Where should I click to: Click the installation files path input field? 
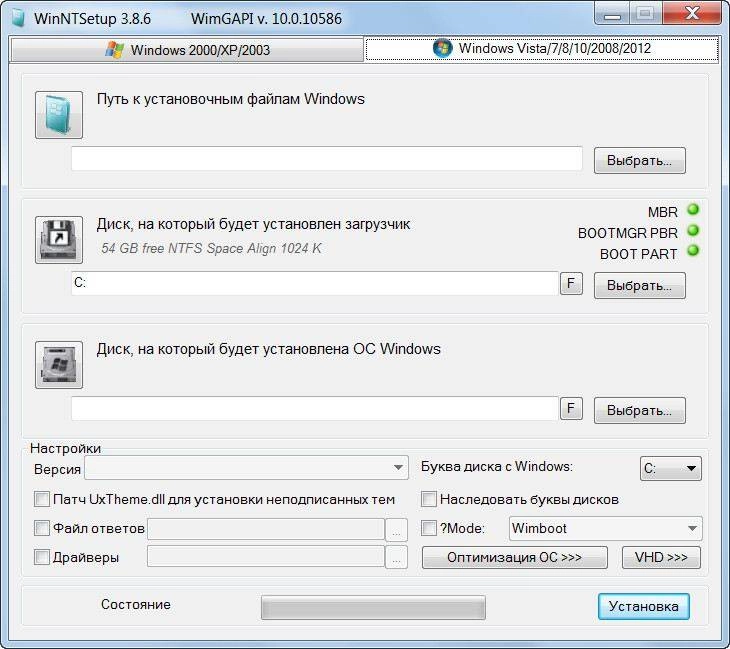click(x=327, y=159)
